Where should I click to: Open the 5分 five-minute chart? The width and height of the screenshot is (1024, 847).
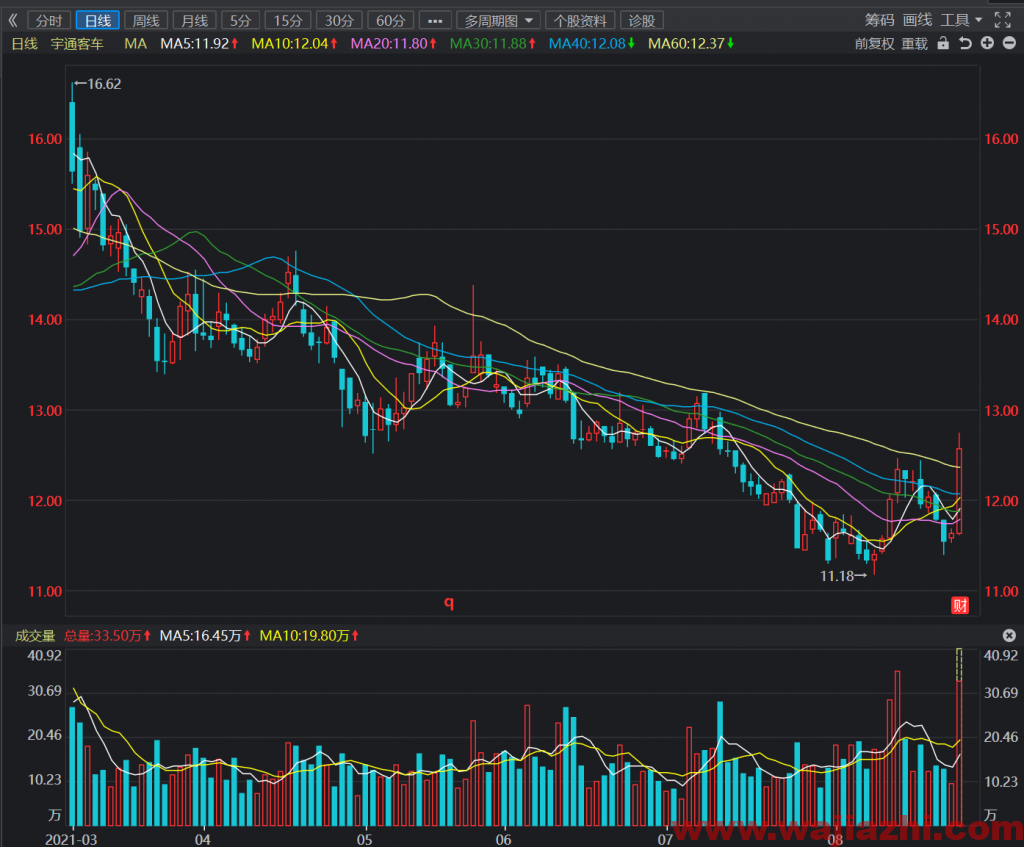click(240, 21)
